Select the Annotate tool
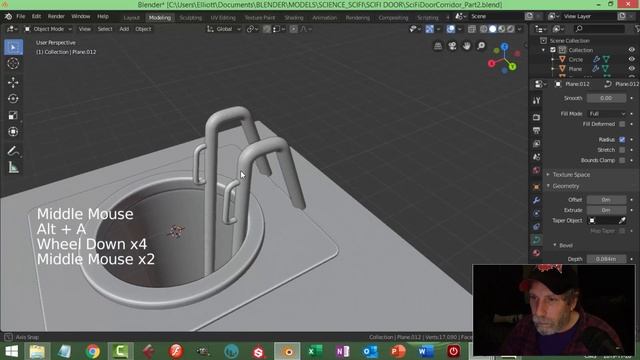Image resolution: width=640 pixels, height=360 pixels. tap(13, 151)
